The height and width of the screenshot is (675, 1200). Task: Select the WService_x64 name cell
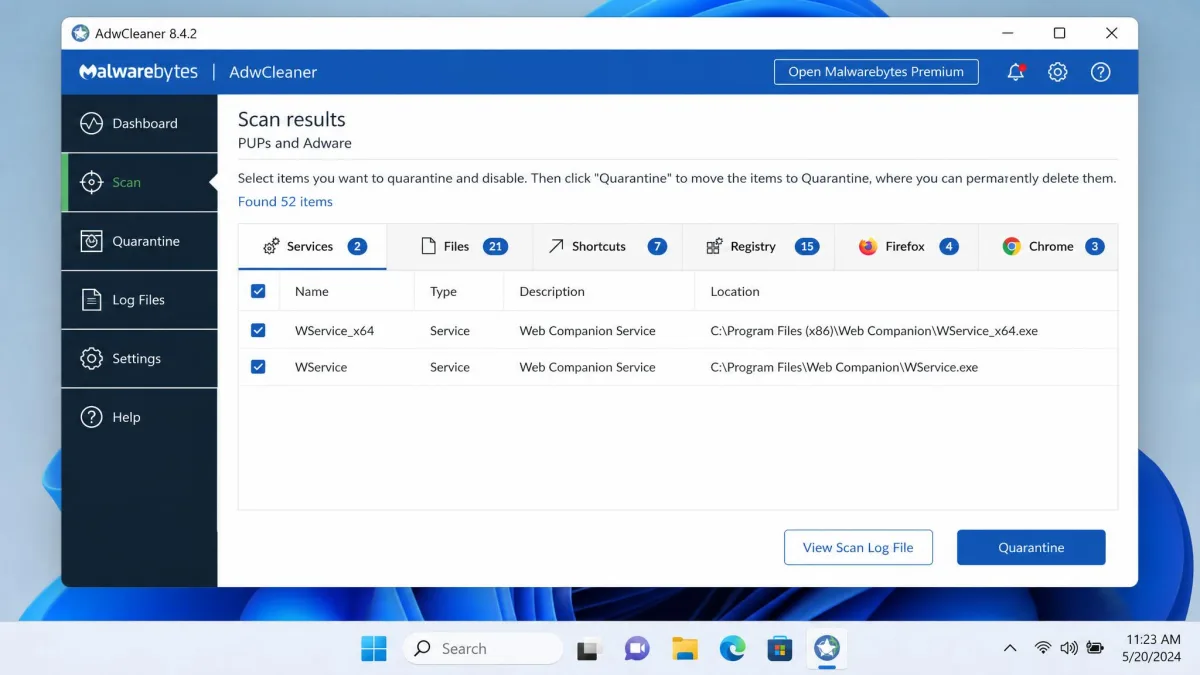(334, 331)
